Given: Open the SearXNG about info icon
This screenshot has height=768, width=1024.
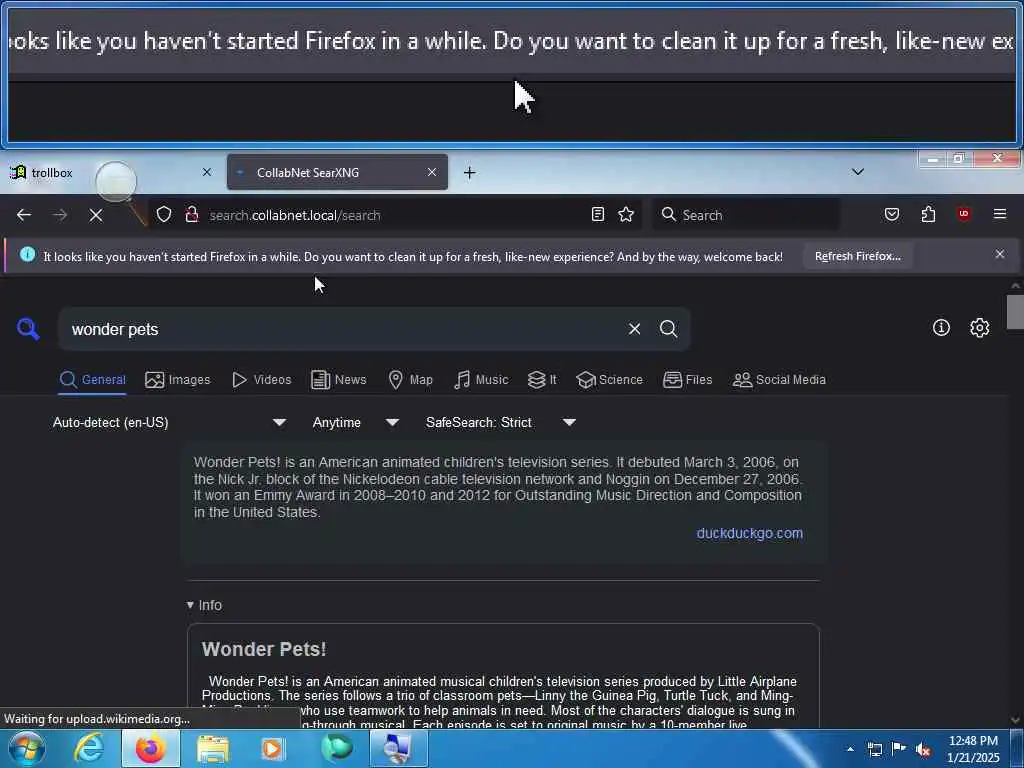Looking at the screenshot, I should point(941,328).
